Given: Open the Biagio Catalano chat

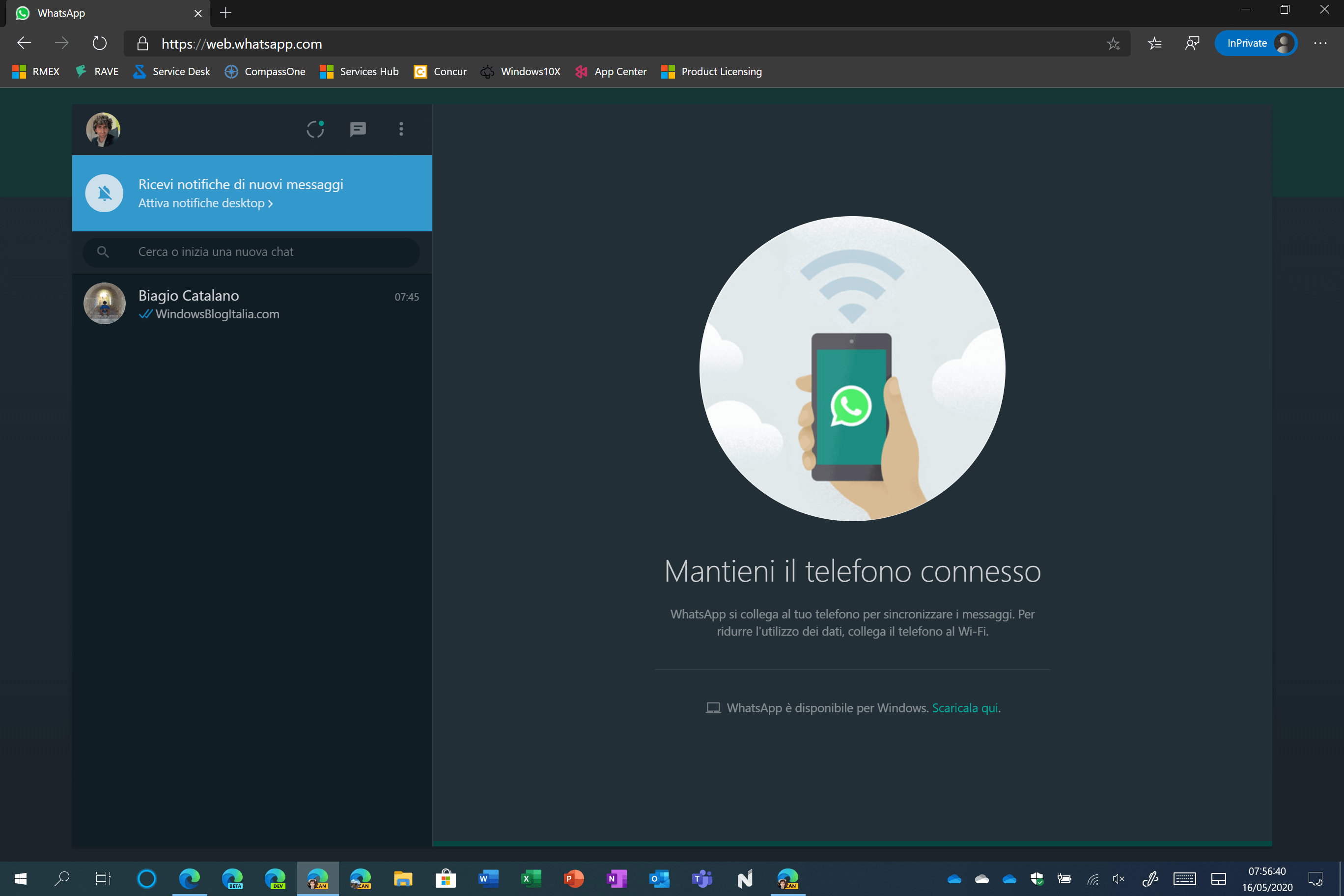Looking at the screenshot, I should click(x=252, y=304).
